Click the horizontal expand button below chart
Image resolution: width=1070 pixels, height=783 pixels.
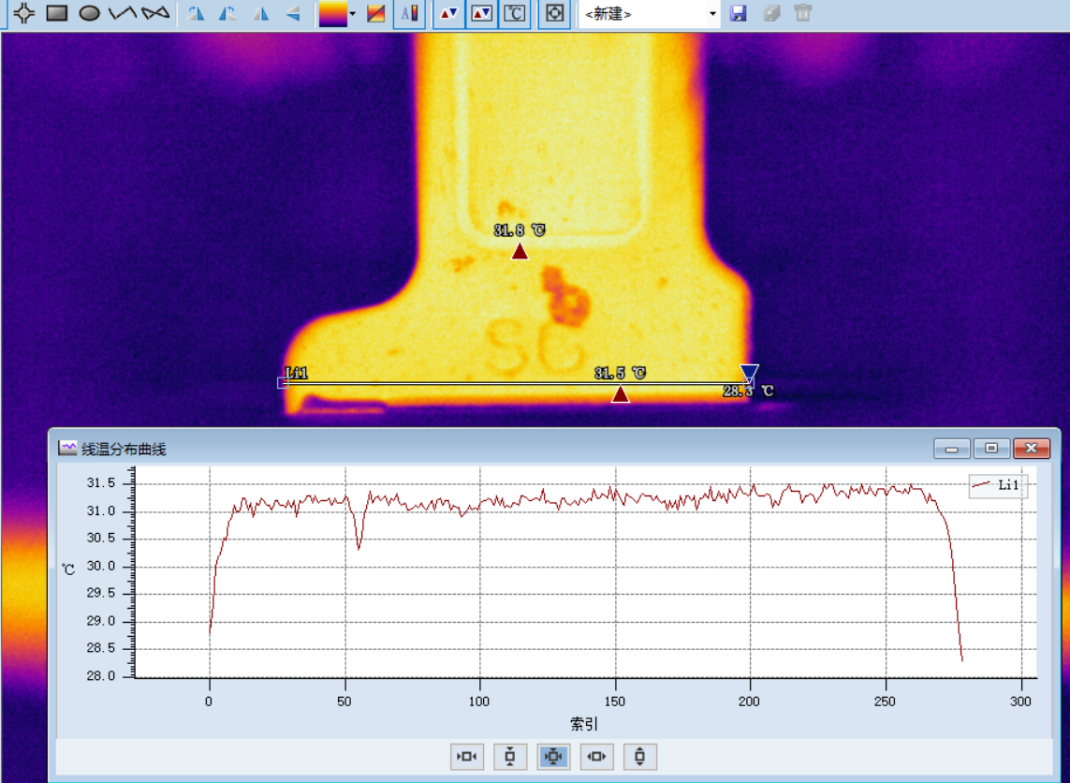596,756
